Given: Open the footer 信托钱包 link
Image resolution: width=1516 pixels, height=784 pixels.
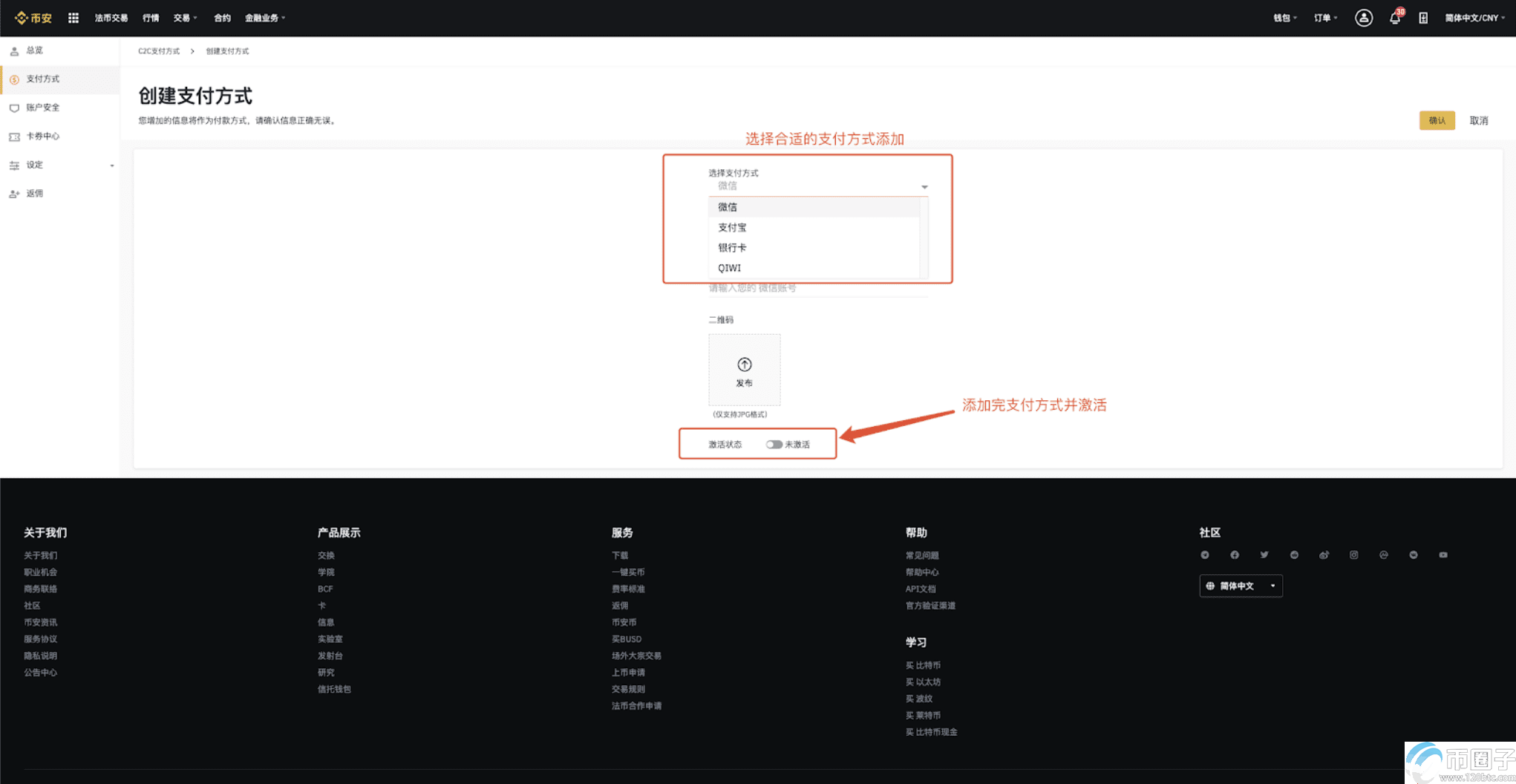Looking at the screenshot, I should (334, 689).
